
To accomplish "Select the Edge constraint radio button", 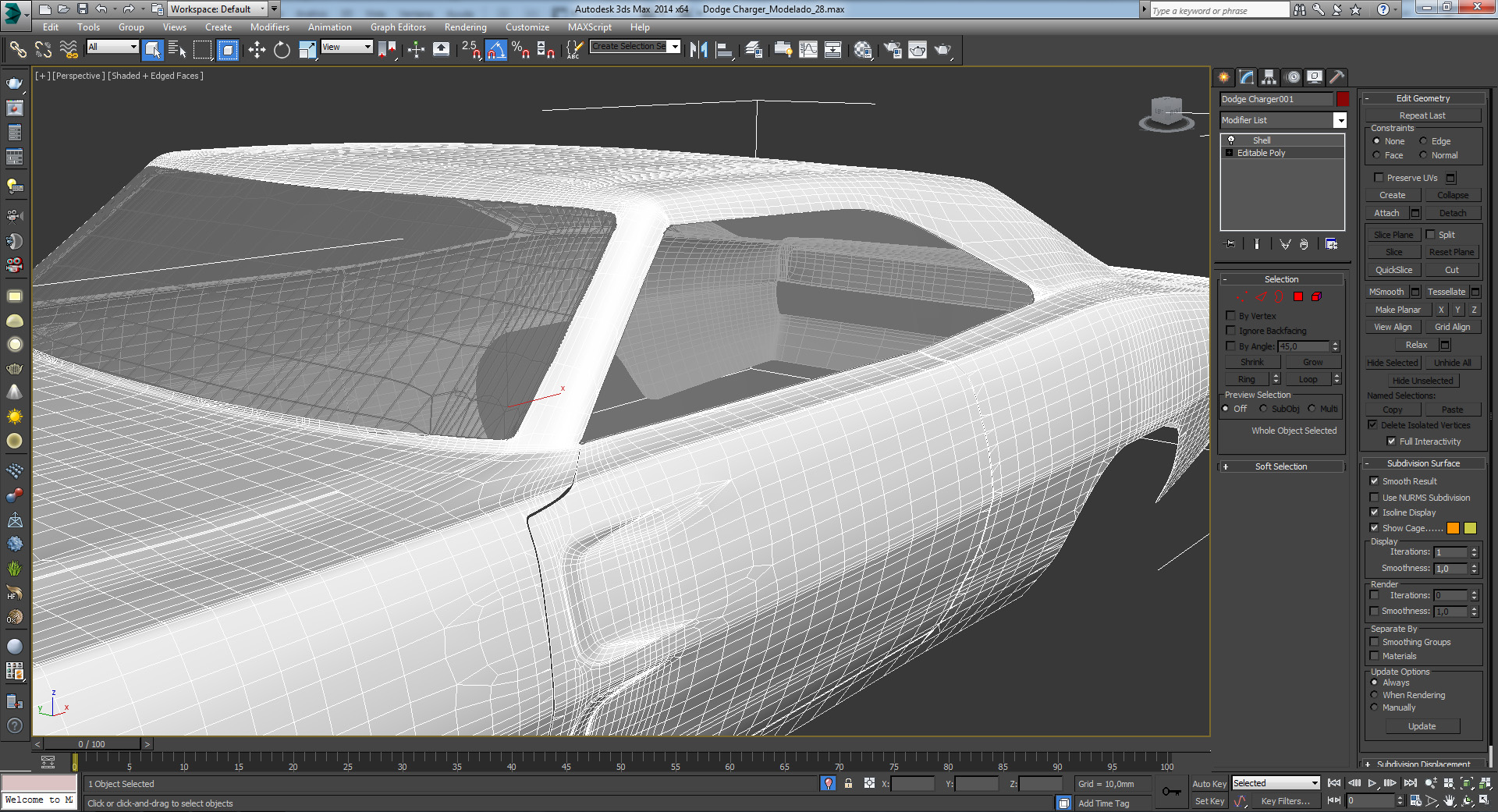I will click(x=1423, y=141).
